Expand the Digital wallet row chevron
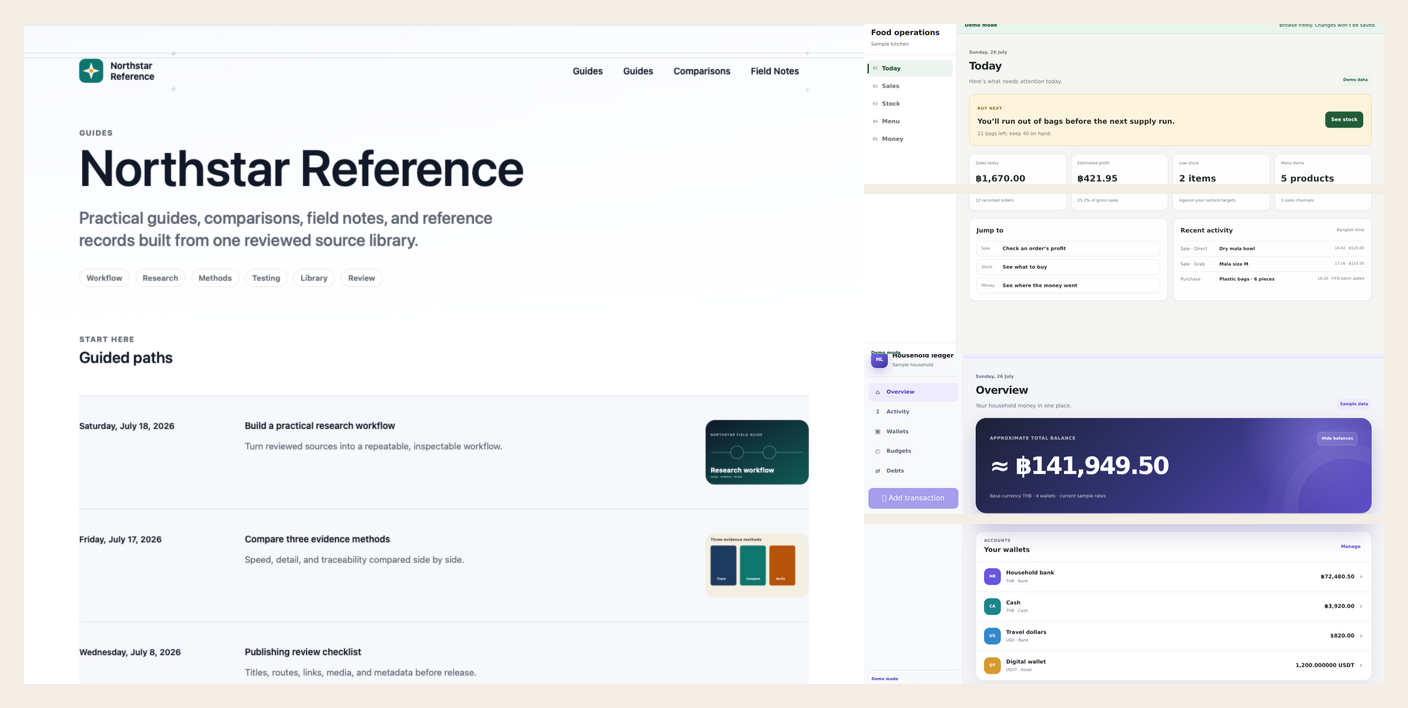This screenshot has width=1408, height=708. 1361,665
